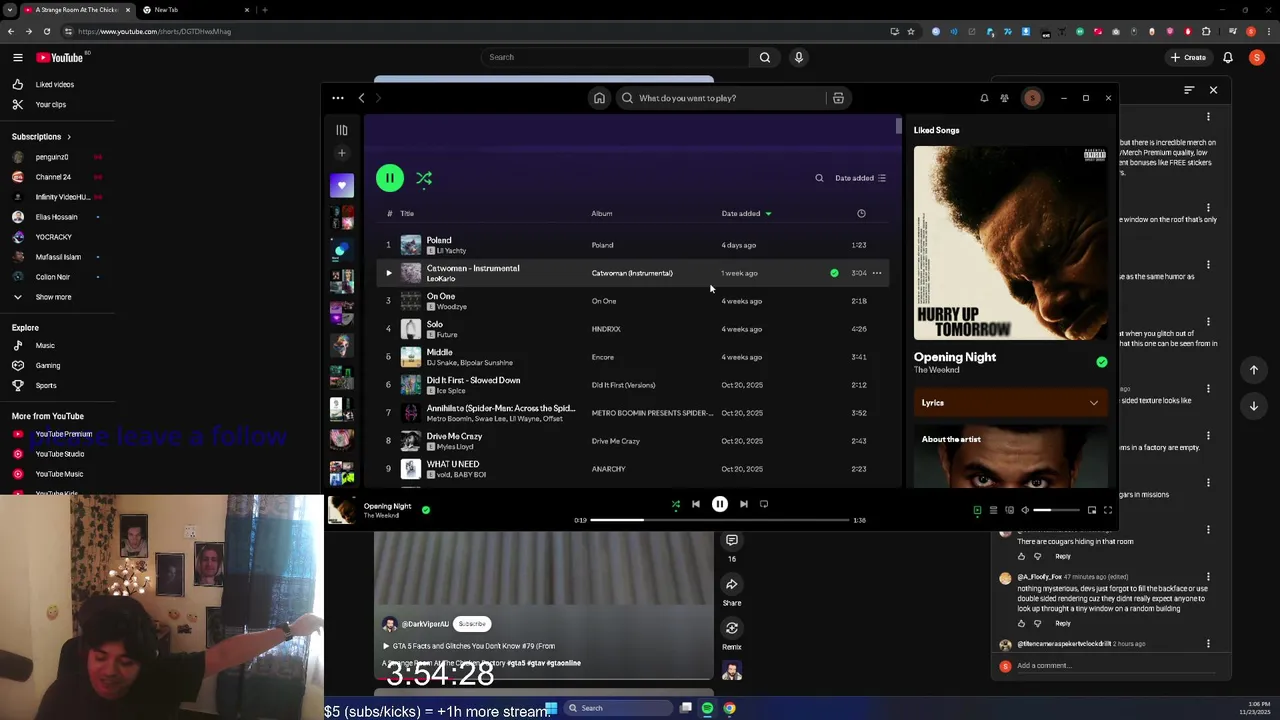Sort by duration clock column icon
The image size is (1280, 720).
click(x=861, y=213)
